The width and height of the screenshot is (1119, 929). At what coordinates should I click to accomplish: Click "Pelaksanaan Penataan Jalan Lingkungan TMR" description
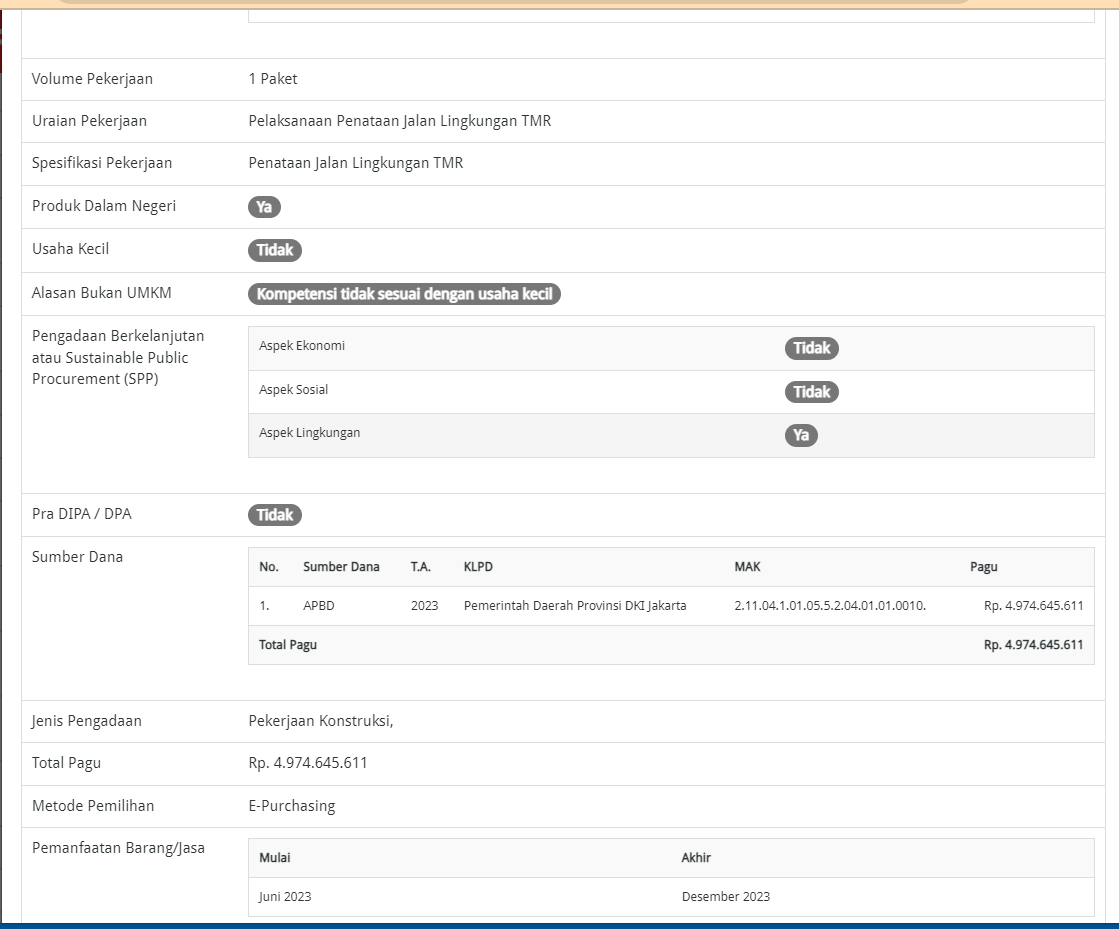tap(400, 121)
